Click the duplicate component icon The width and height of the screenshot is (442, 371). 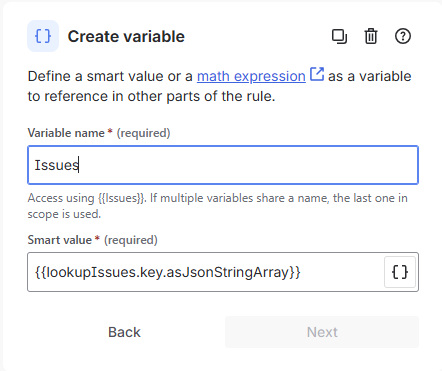point(339,36)
